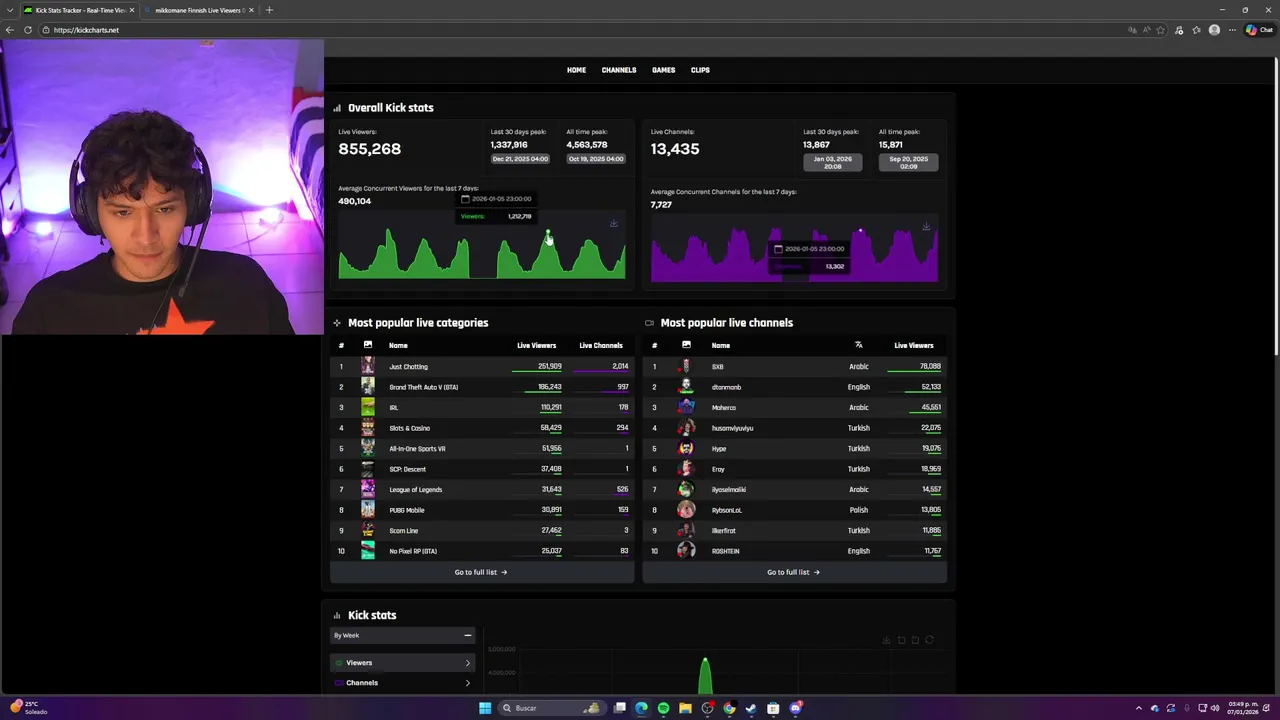Viewport: 1280px width, 720px height.
Task: Open Microsoft Store from the taskbar
Action: click(x=773, y=708)
